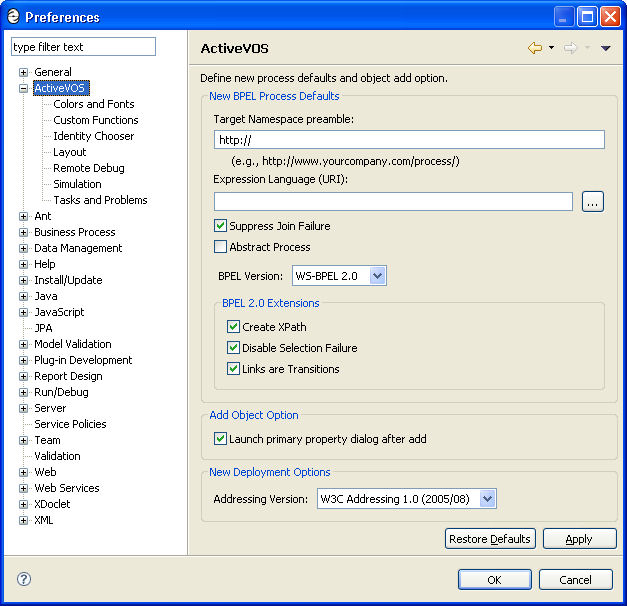Viewport: 627px width, 606px height.
Task: Select ActiveVOS tree item
Action: (x=60, y=88)
